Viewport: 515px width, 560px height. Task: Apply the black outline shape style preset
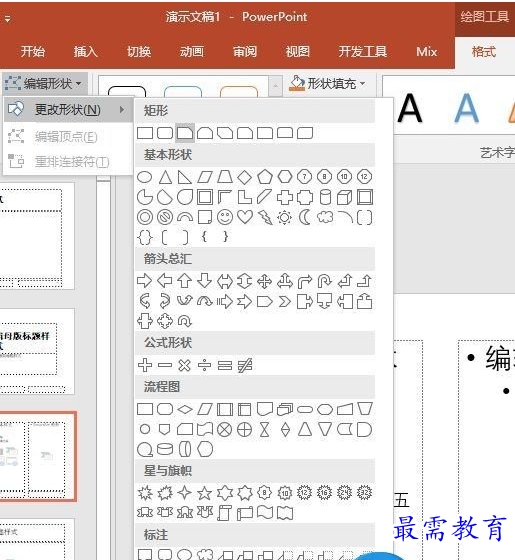[127, 91]
